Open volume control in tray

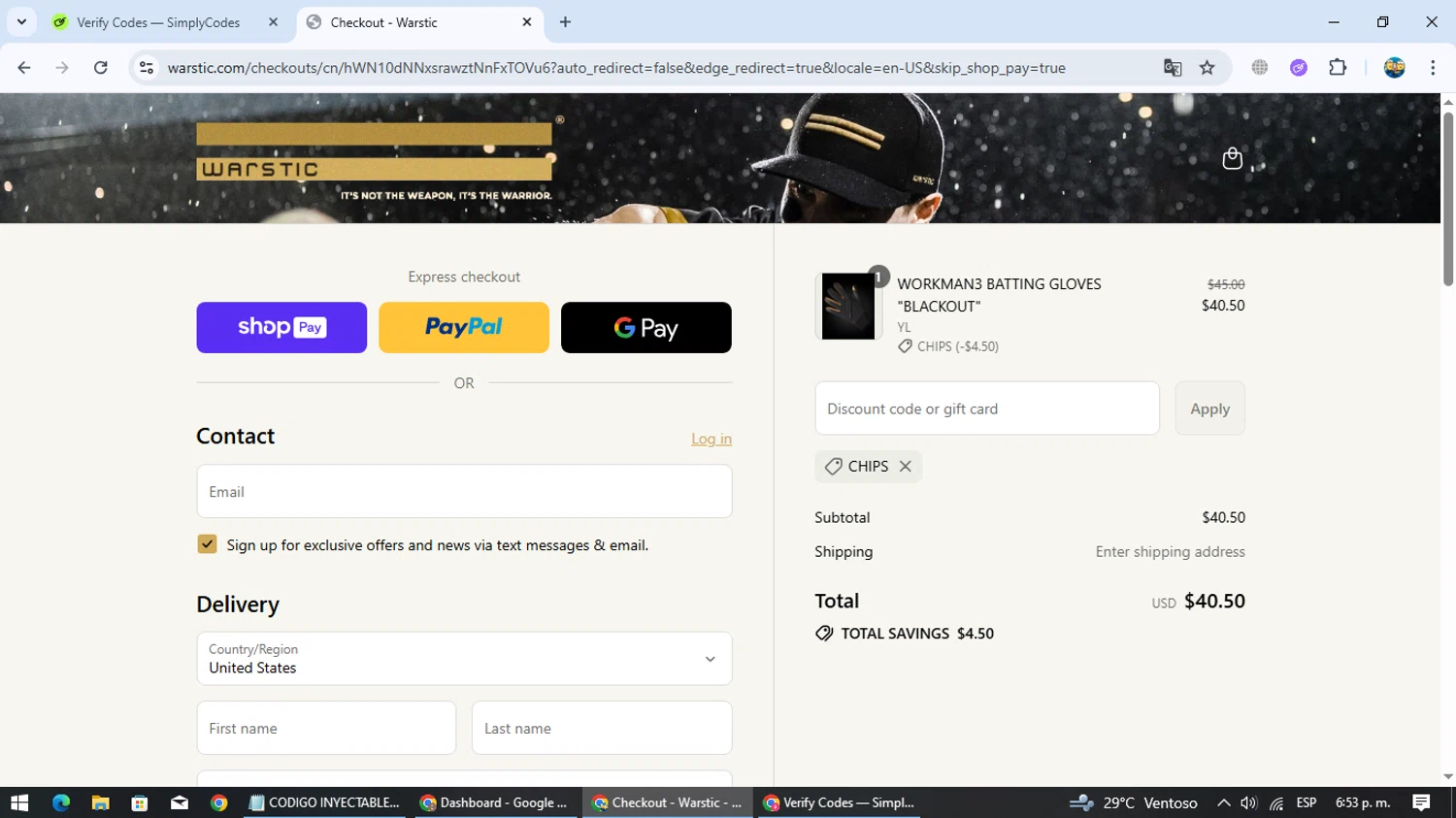tap(1249, 802)
